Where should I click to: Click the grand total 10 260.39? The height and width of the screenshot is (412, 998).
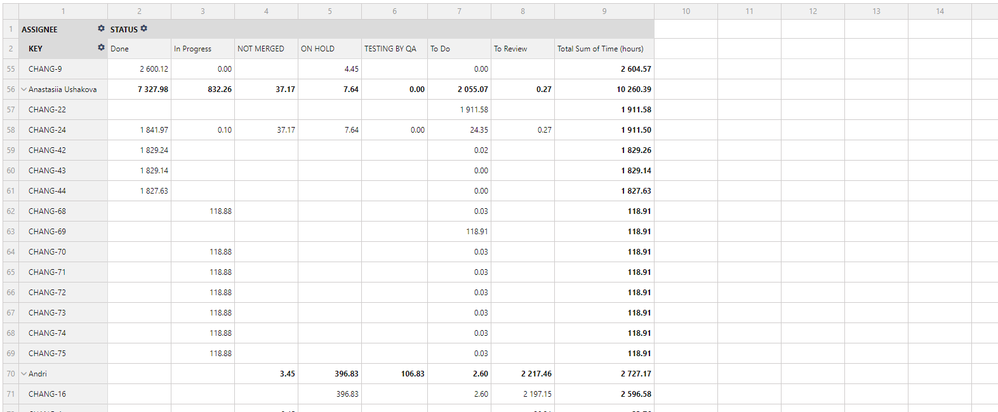pos(634,90)
